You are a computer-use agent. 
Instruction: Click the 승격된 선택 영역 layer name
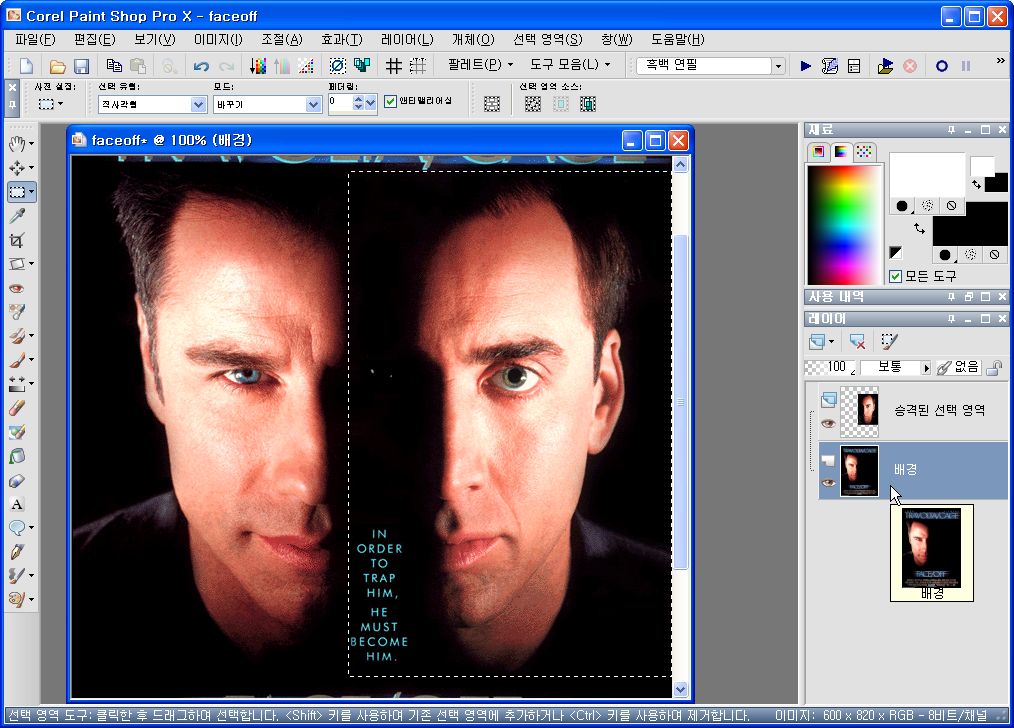[940, 410]
